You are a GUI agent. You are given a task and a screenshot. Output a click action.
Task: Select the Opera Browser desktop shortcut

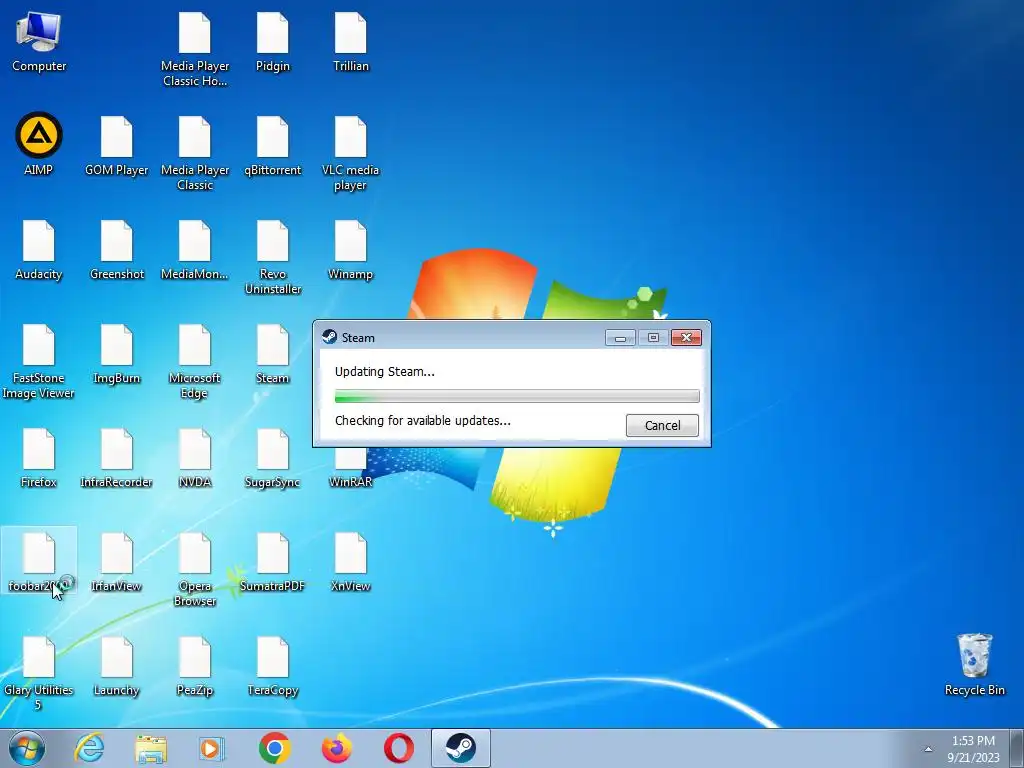point(195,569)
